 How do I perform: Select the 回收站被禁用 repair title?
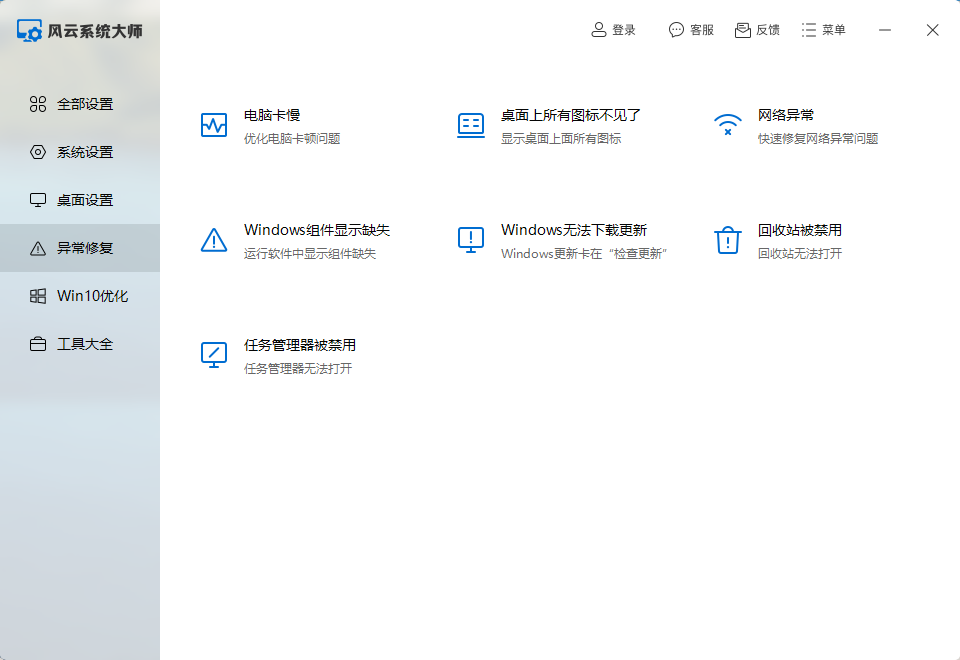click(x=800, y=230)
